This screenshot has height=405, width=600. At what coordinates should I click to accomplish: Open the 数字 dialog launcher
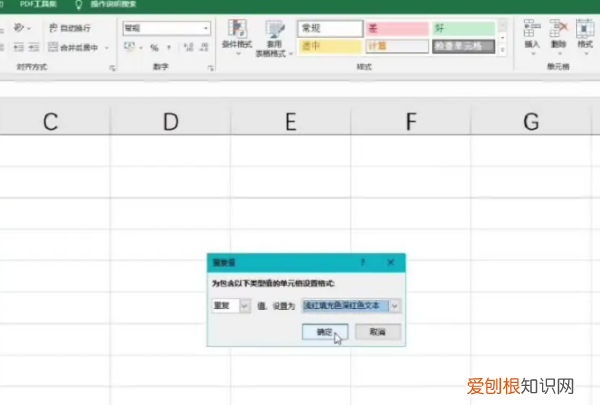click(210, 68)
